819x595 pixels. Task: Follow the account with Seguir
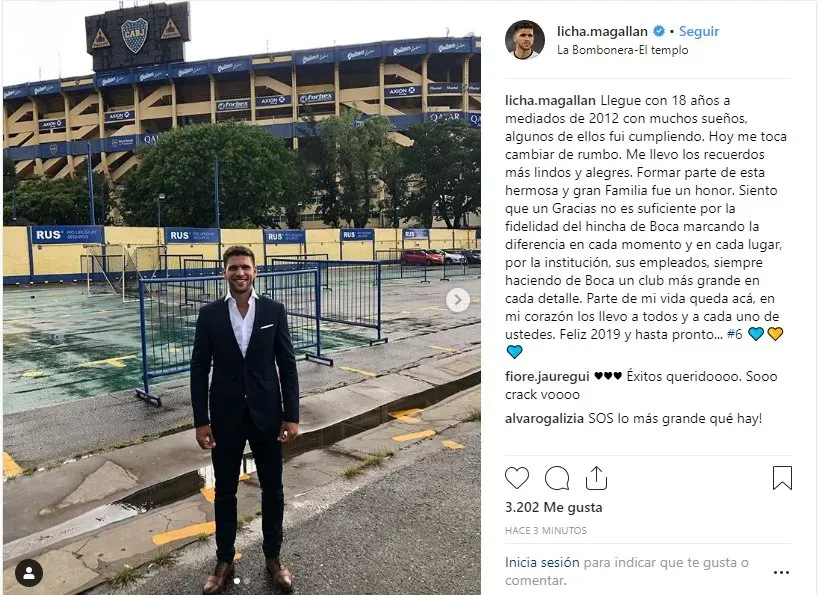pos(699,31)
